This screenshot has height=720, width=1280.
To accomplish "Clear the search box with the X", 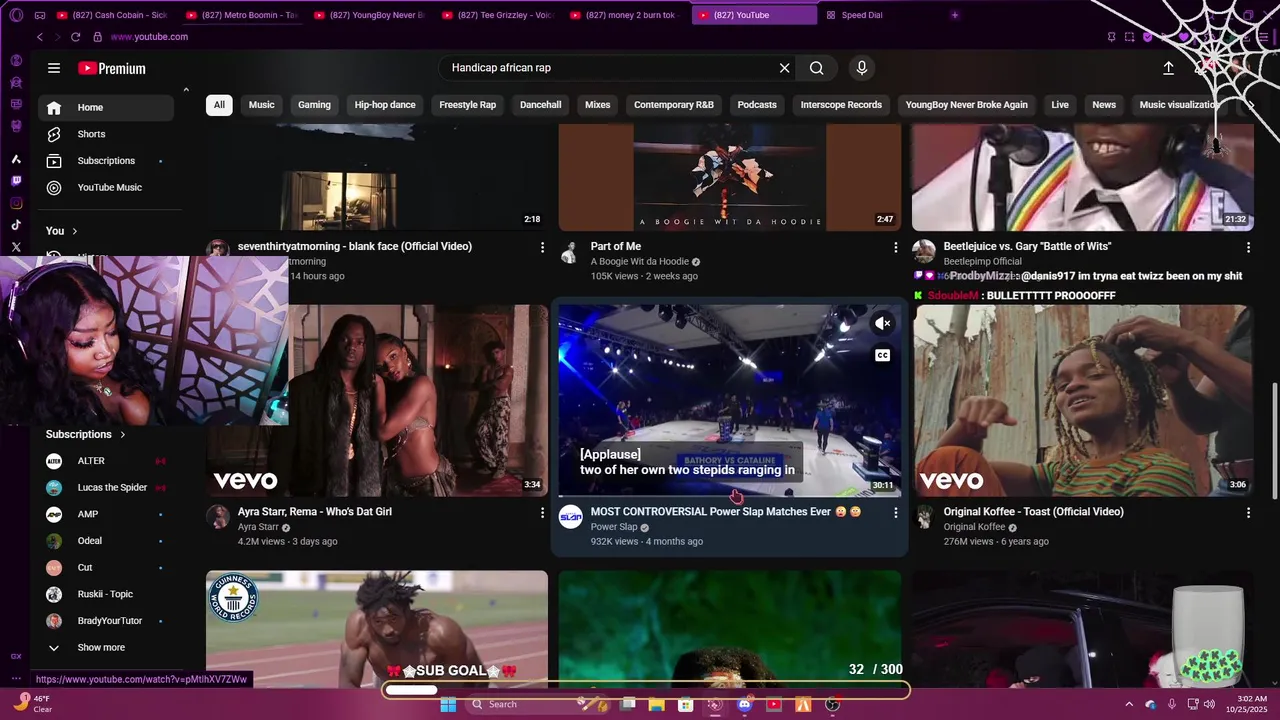I will coord(785,68).
